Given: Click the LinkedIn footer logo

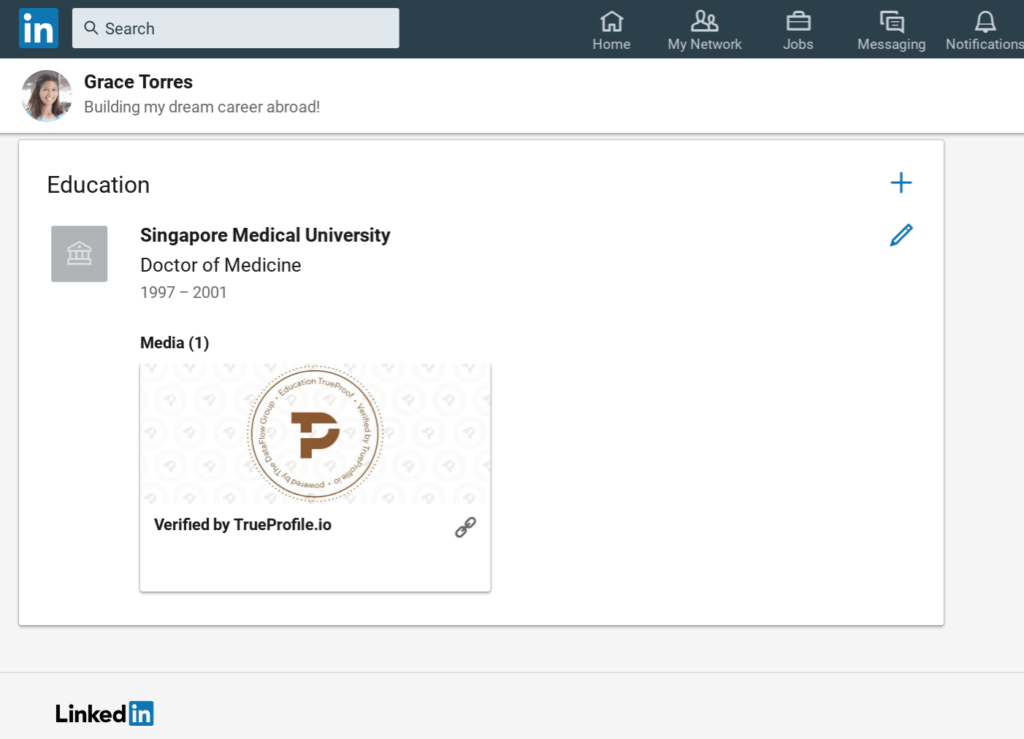Looking at the screenshot, I should [104, 714].
